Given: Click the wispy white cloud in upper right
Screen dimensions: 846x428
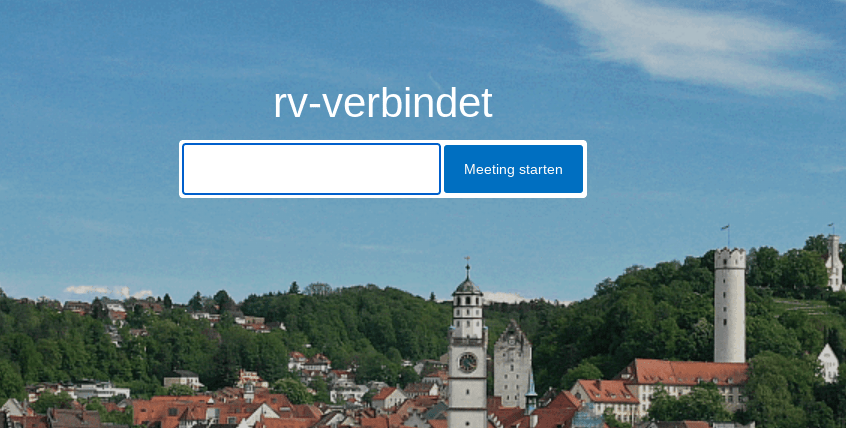Looking at the screenshot, I should click(700, 40).
